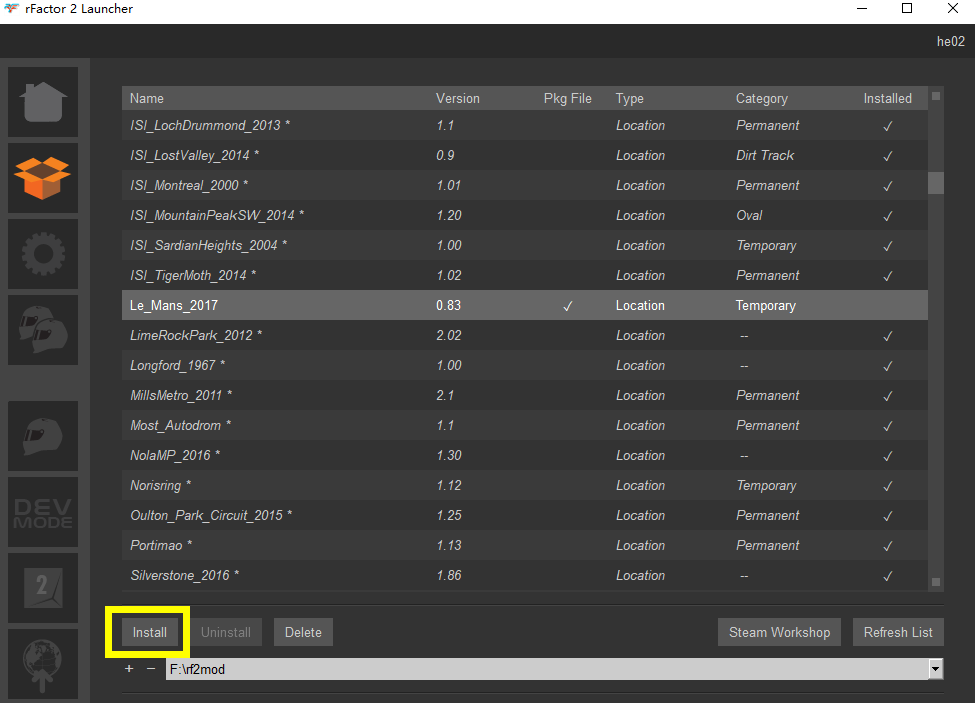Click the he02 username label
Viewport: 975px width, 703px height.
[x=951, y=41]
